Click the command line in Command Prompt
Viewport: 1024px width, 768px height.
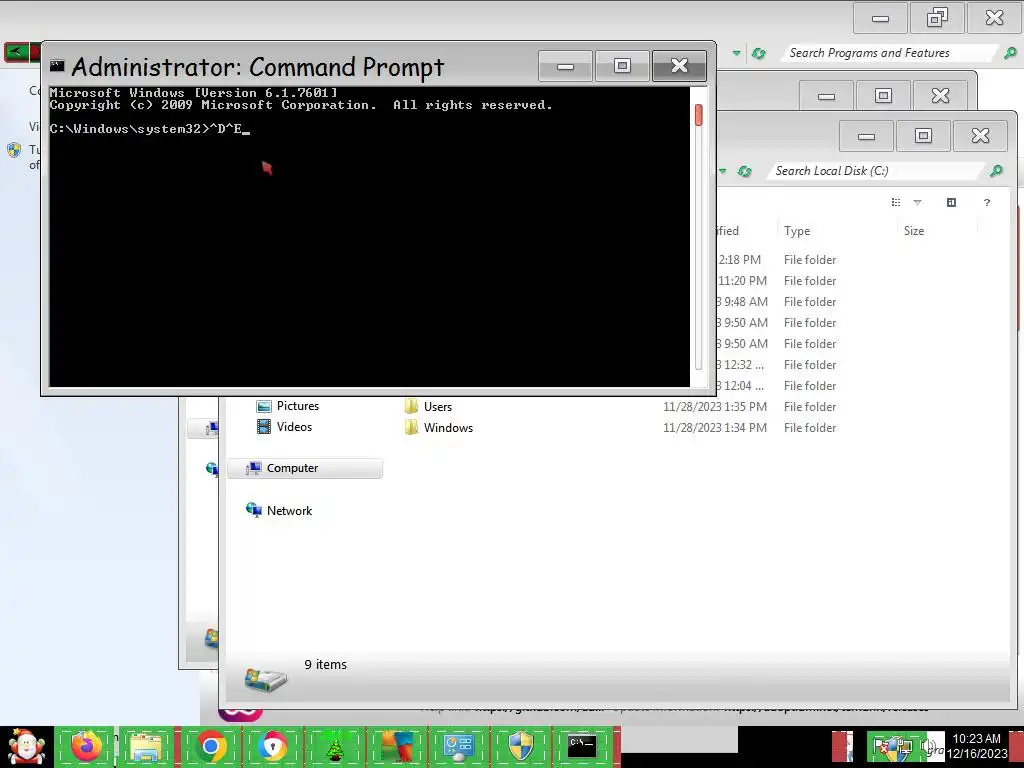click(150, 129)
